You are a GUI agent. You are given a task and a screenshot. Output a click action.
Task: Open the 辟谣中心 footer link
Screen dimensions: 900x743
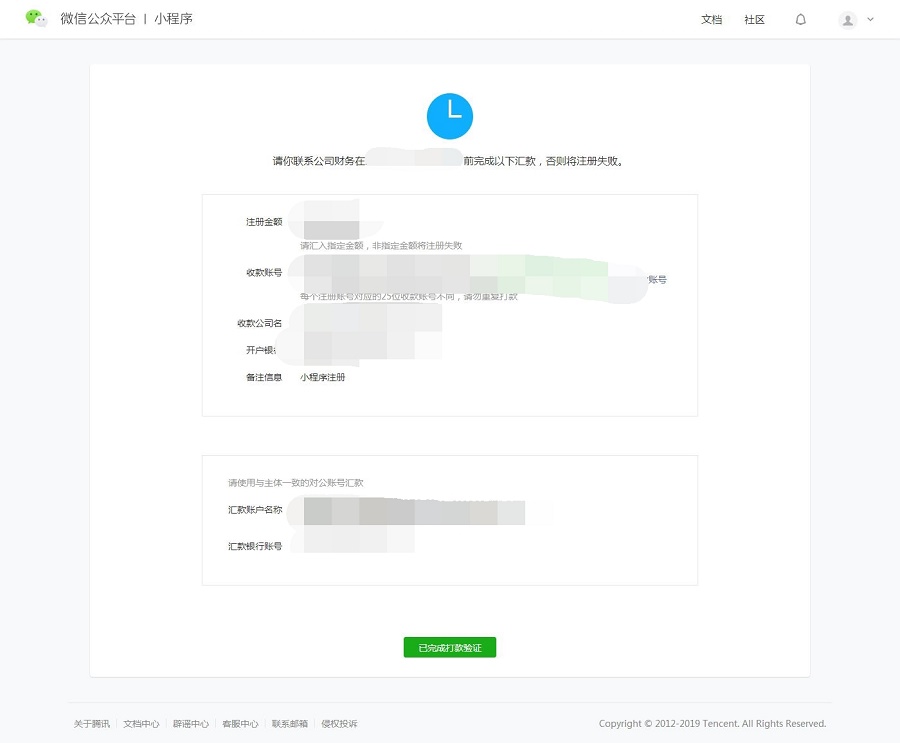[191, 724]
